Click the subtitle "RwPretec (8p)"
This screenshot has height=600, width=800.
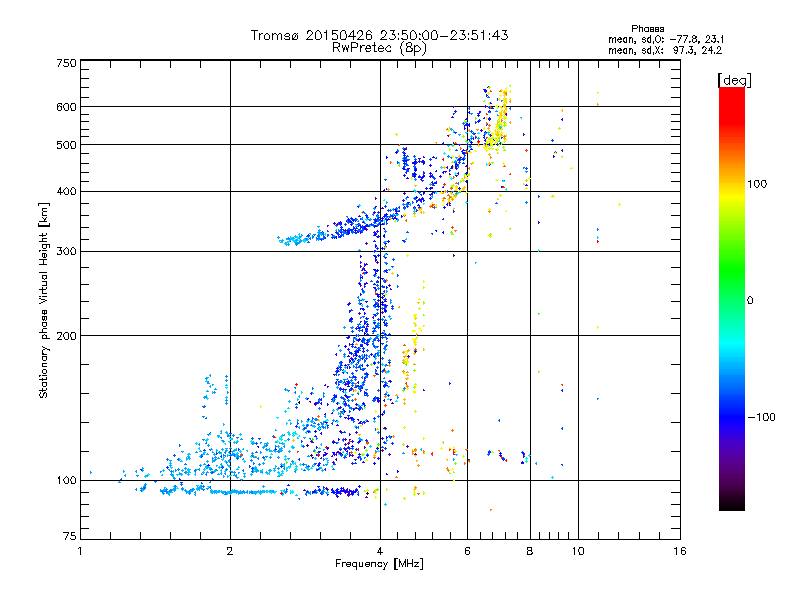coord(380,48)
